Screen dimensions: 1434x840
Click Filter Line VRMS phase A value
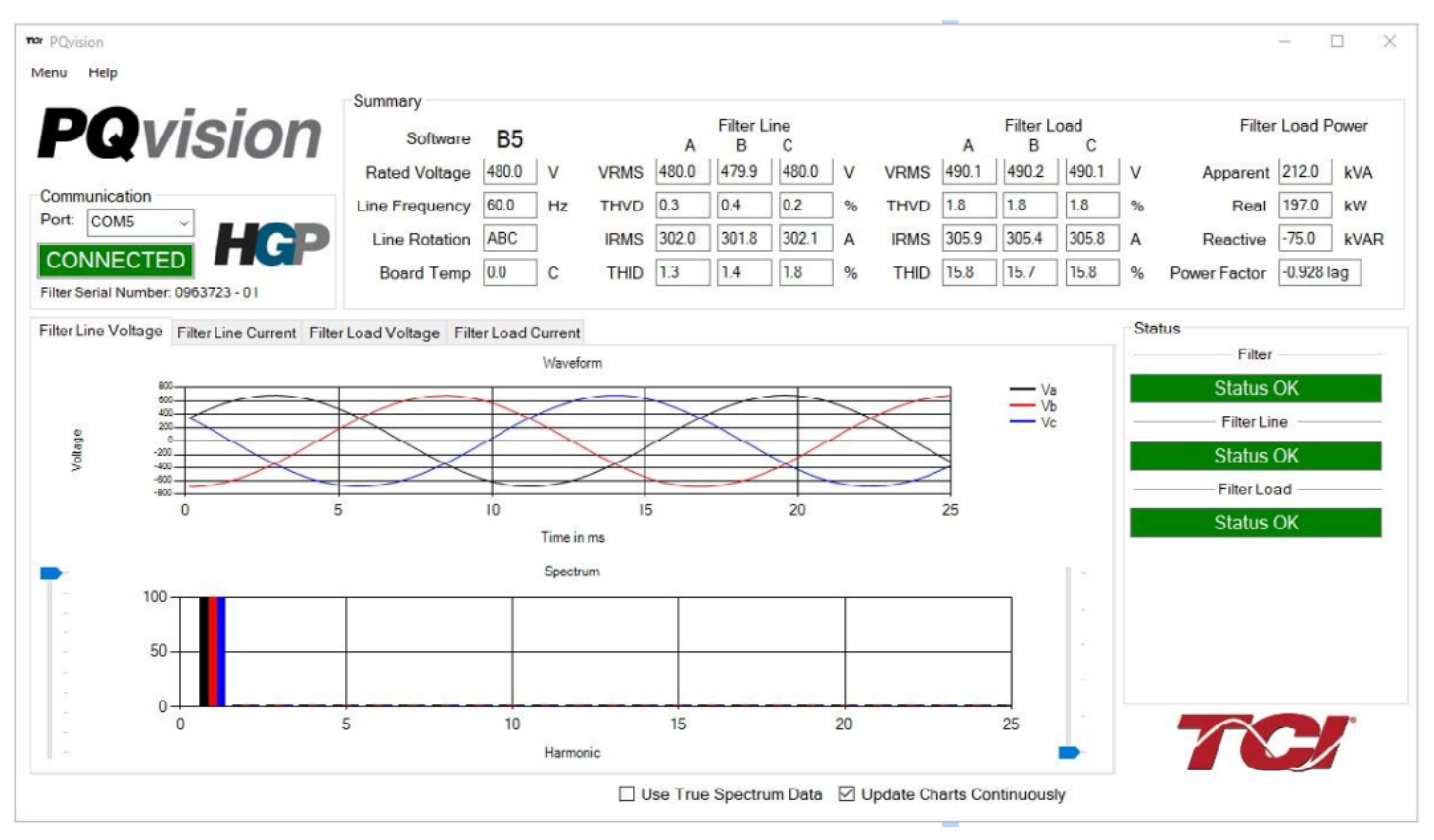(x=683, y=172)
